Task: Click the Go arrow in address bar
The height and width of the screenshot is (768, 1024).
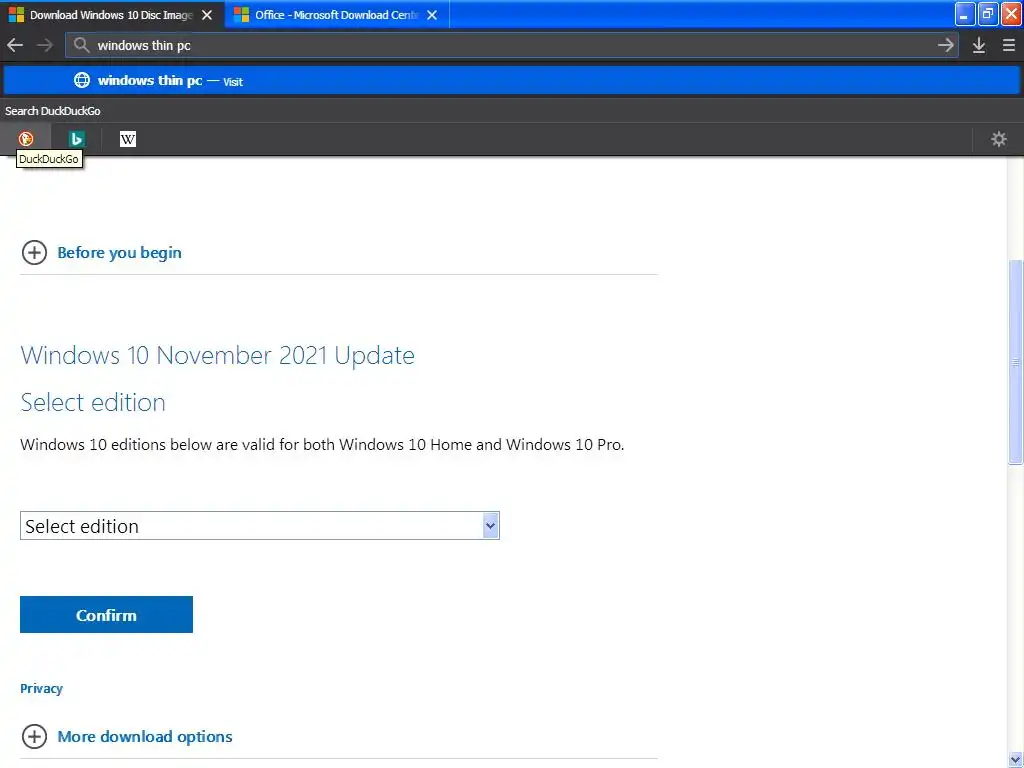Action: [945, 45]
